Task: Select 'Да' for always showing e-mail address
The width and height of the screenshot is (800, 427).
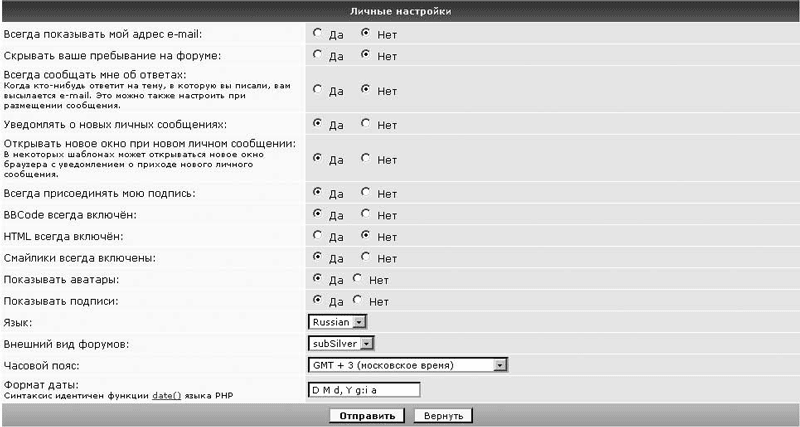Action: (x=318, y=32)
